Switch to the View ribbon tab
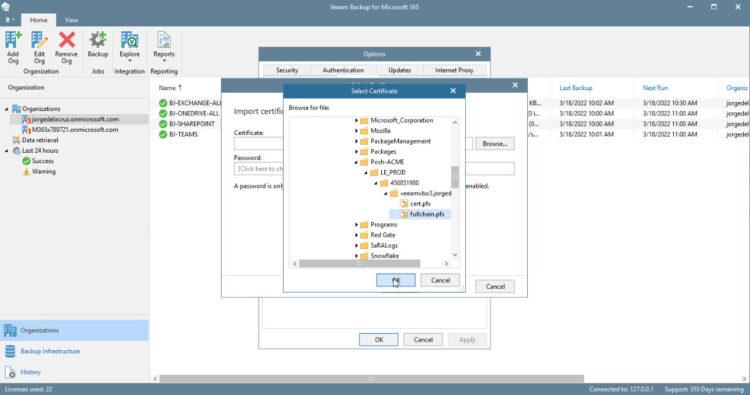The width and height of the screenshot is (750, 395). 71,20
